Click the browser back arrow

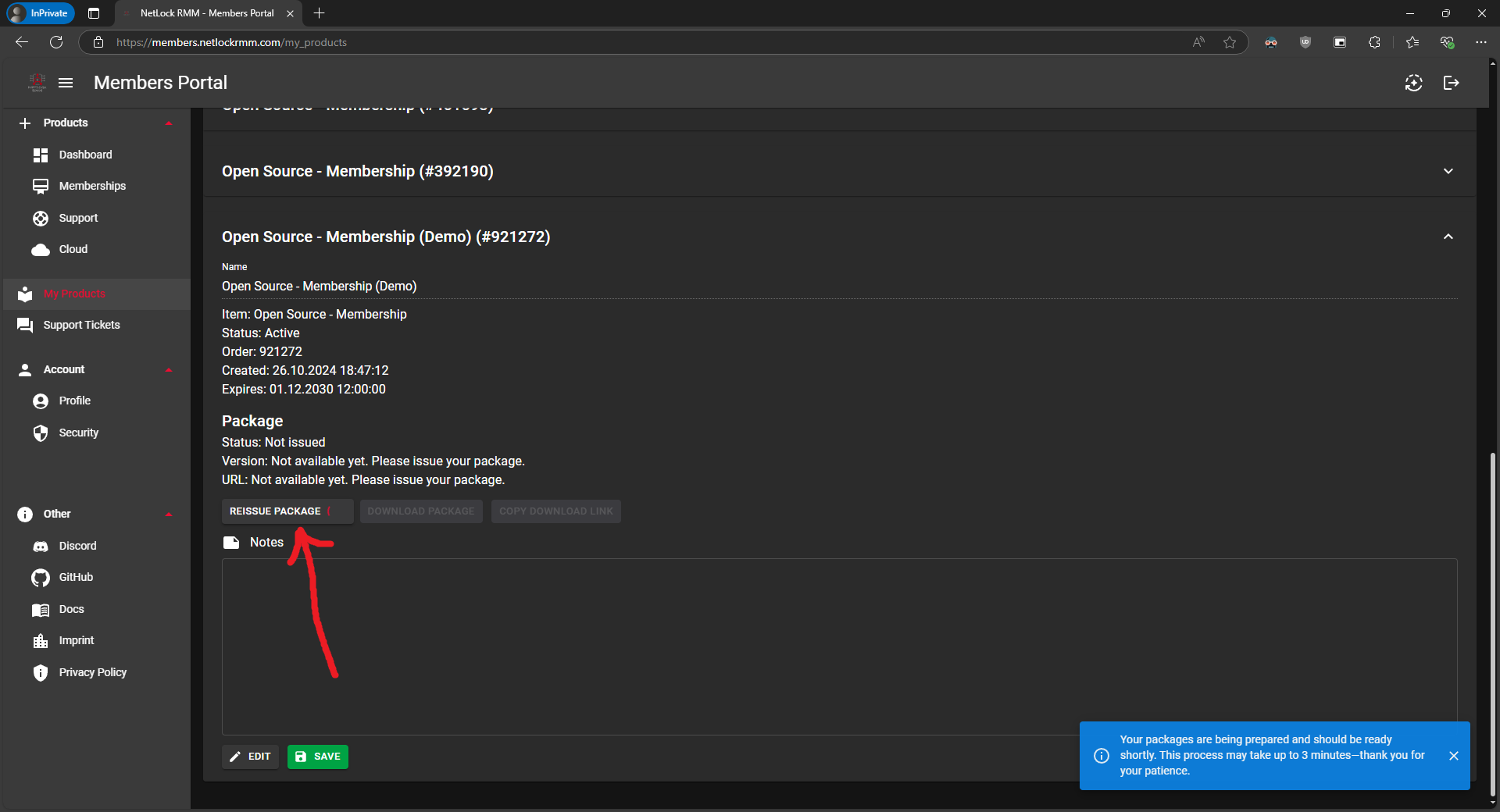point(22,42)
